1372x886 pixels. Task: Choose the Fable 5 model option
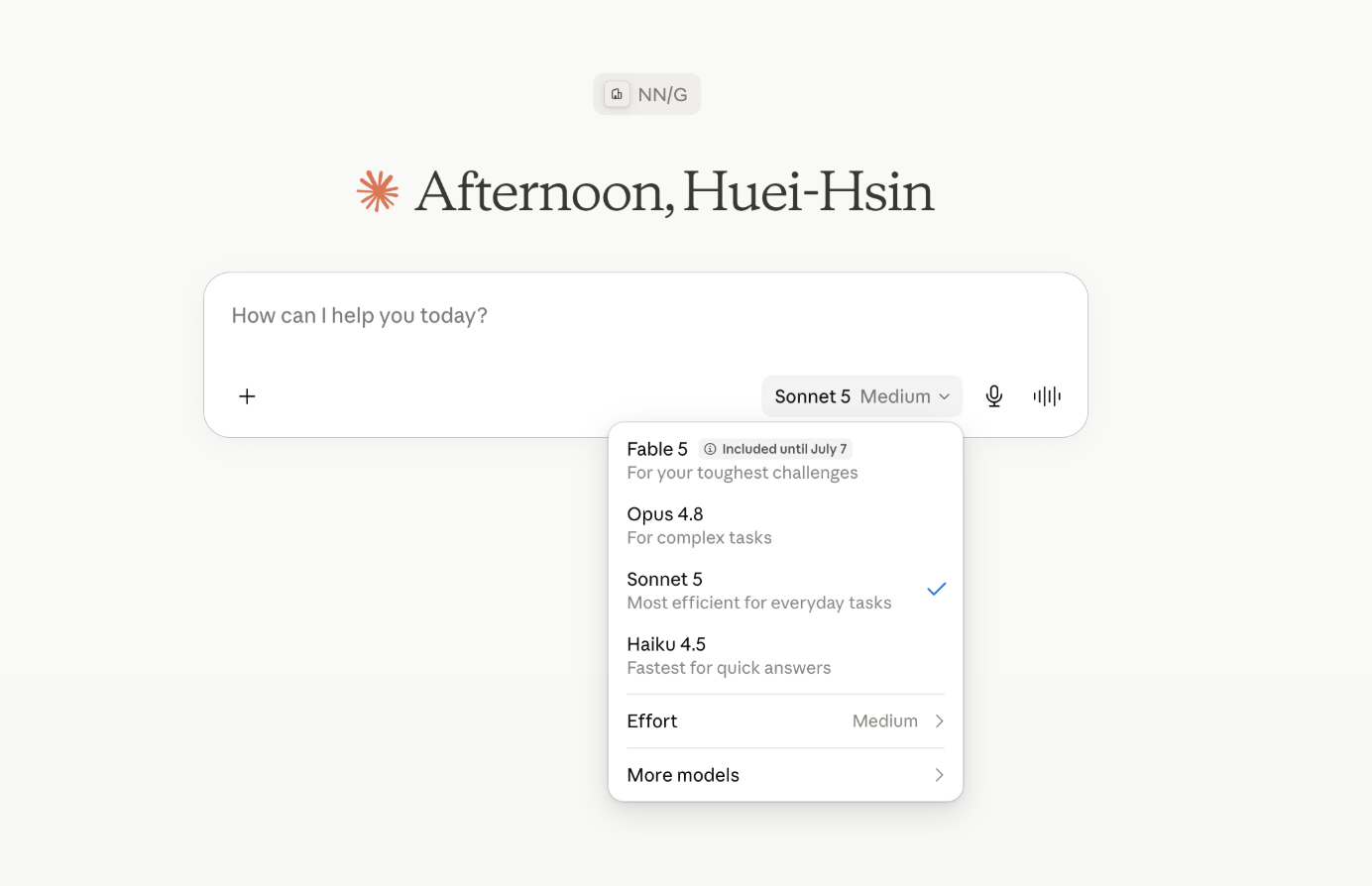(x=785, y=461)
